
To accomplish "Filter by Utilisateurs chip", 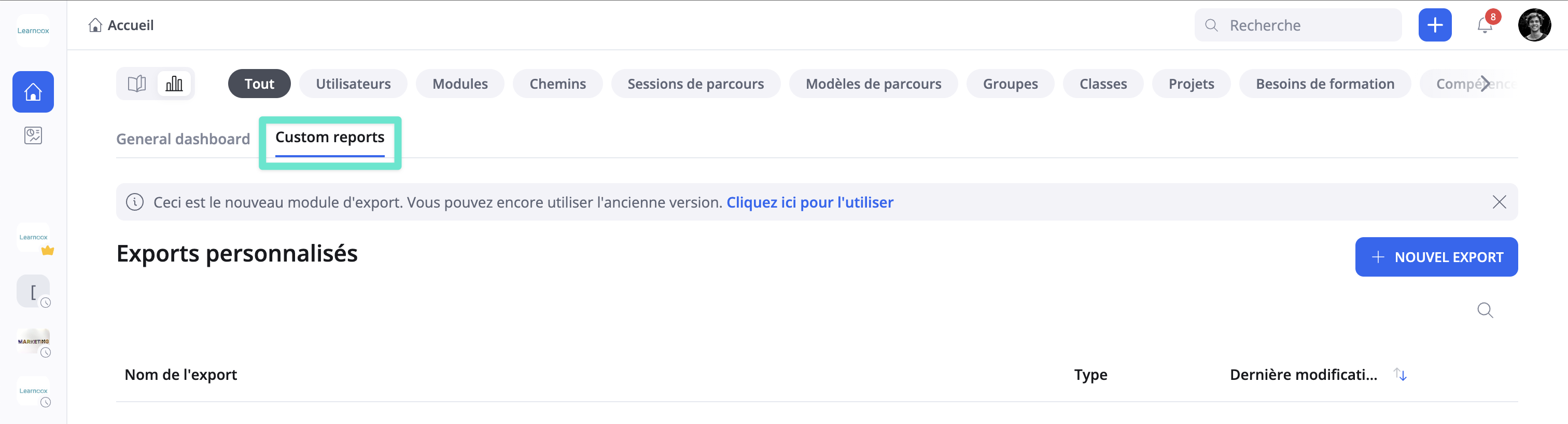I will 353,84.
